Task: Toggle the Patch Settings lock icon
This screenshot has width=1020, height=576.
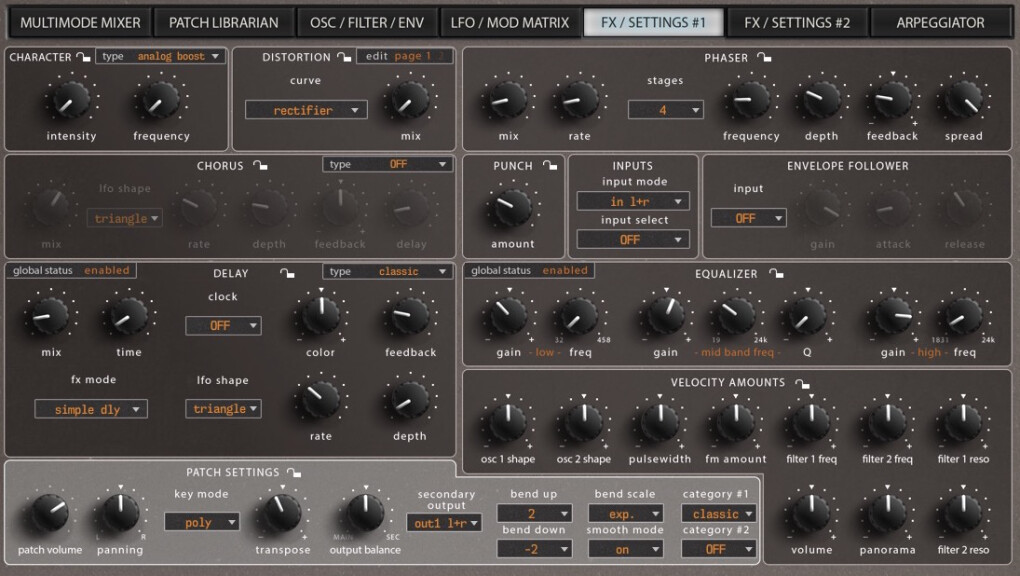Action: [294, 472]
